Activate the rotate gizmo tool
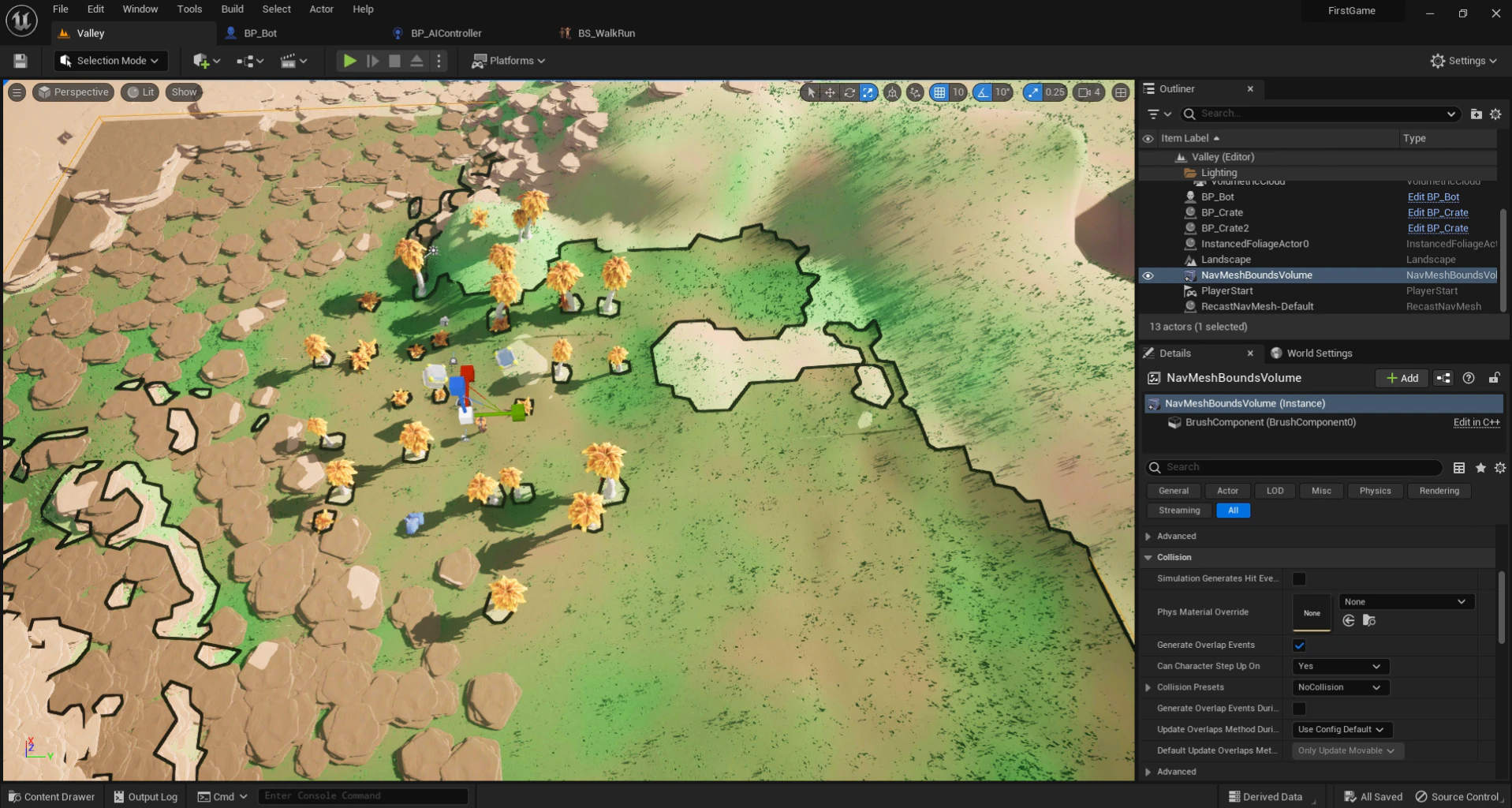The width and height of the screenshot is (1512, 808). [849, 92]
